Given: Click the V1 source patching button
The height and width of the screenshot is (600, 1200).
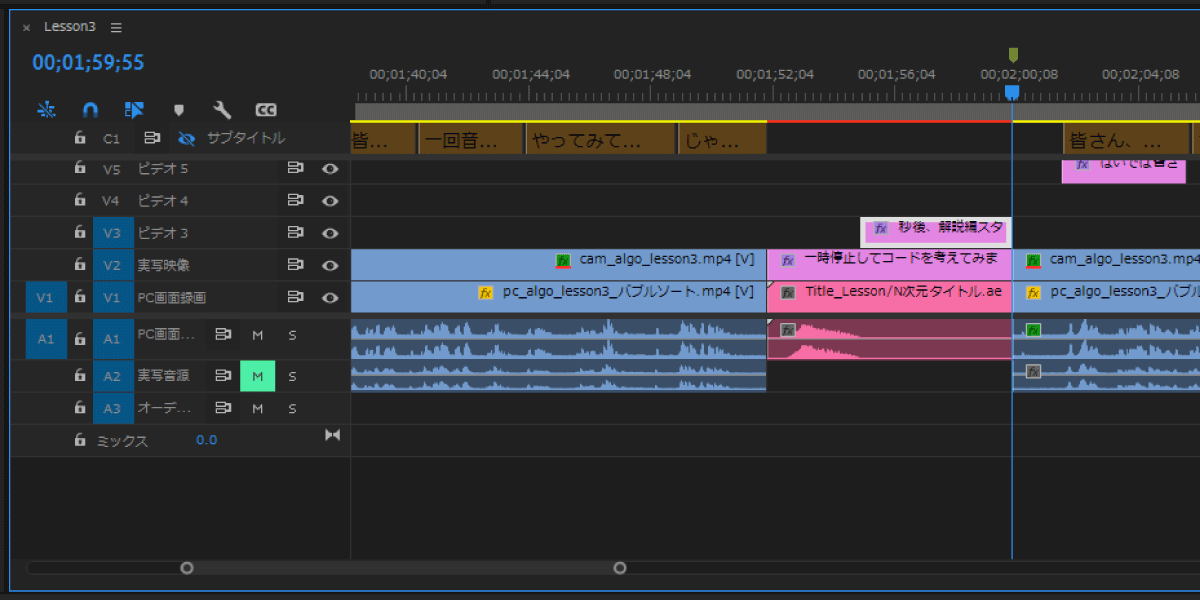Looking at the screenshot, I should tap(46, 297).
